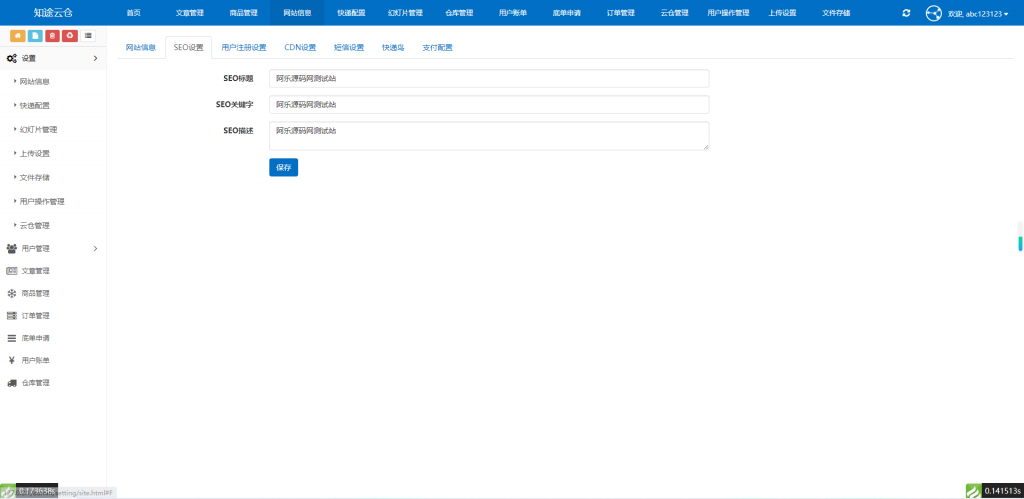Click the red trash shortcut icon
The image size is (1024, 499).
tap(53, 36)
